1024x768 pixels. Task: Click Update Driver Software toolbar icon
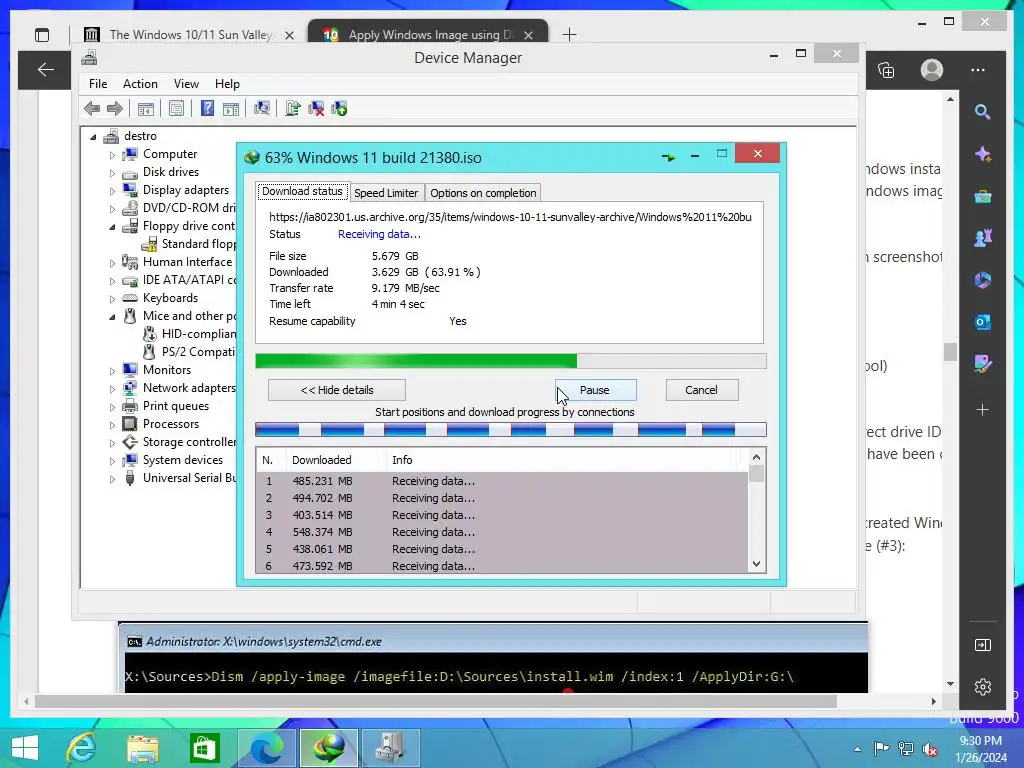click(x=293, y=108)
